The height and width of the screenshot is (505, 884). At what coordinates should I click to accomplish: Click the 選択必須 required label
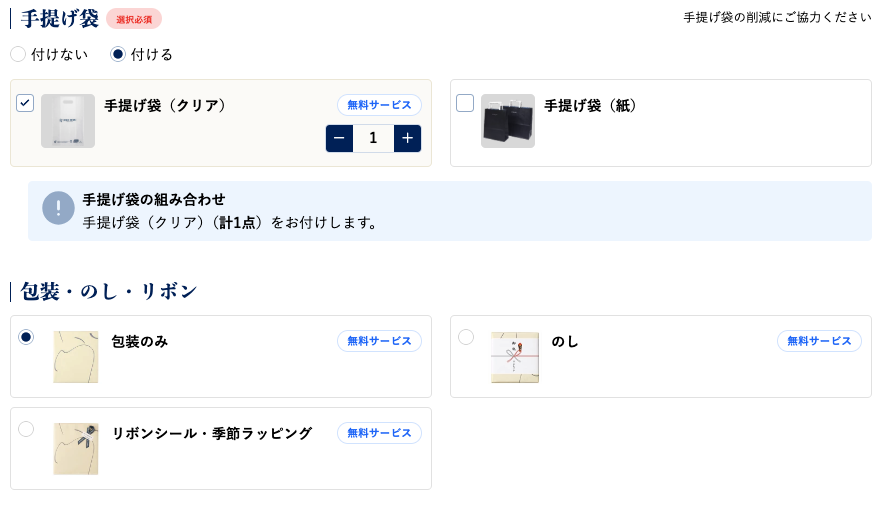point(134,19)
